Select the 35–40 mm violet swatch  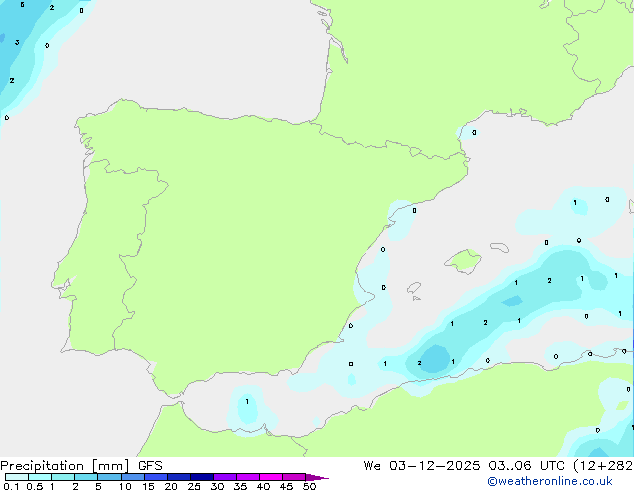pos(248,477)
